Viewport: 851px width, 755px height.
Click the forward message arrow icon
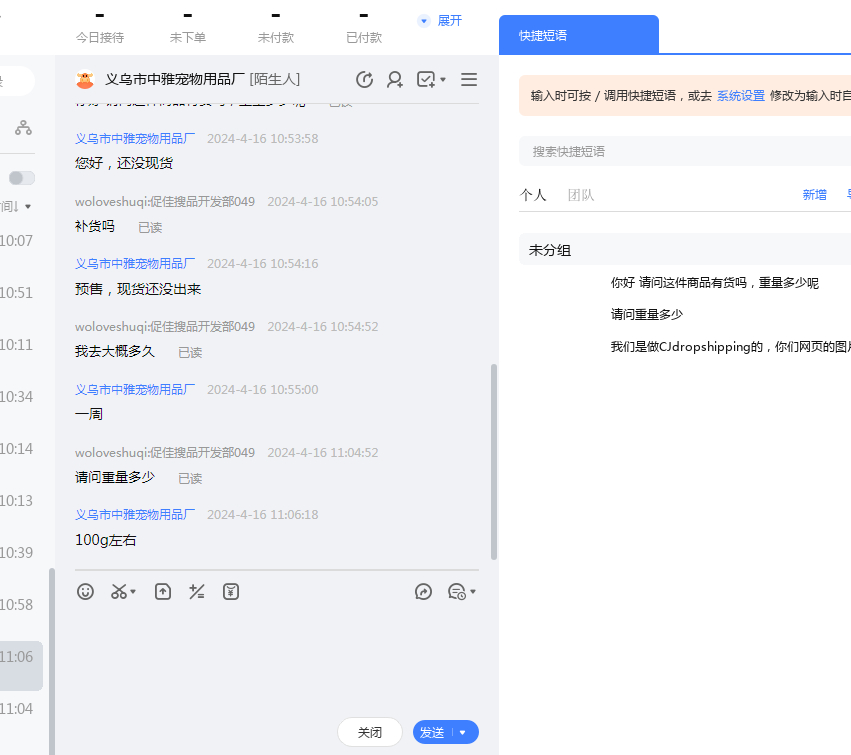[423, 592]
